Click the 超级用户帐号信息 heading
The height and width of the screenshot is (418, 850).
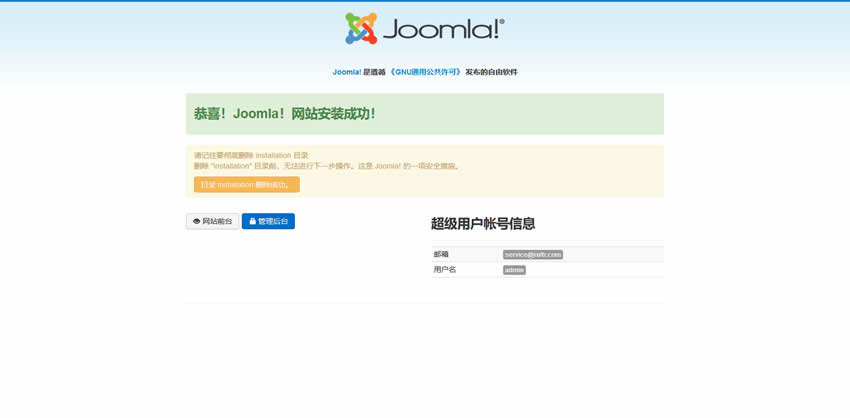point(483,223)
